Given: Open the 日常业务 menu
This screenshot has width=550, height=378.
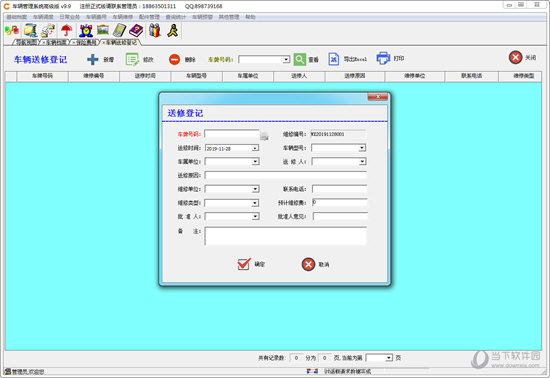Looking at the screenshot, I should (69, 17).
